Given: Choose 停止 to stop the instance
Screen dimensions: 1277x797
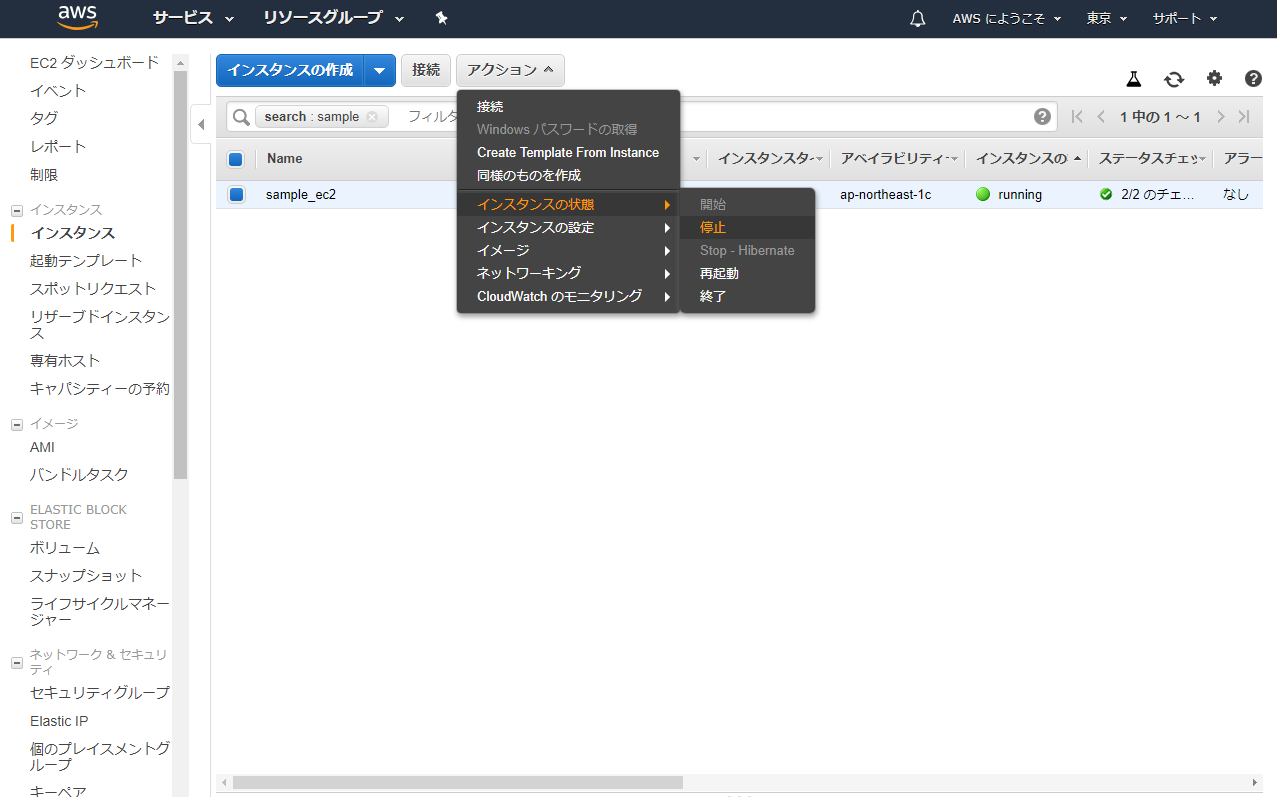Looking at the screenshot, I should pos(748,227).
